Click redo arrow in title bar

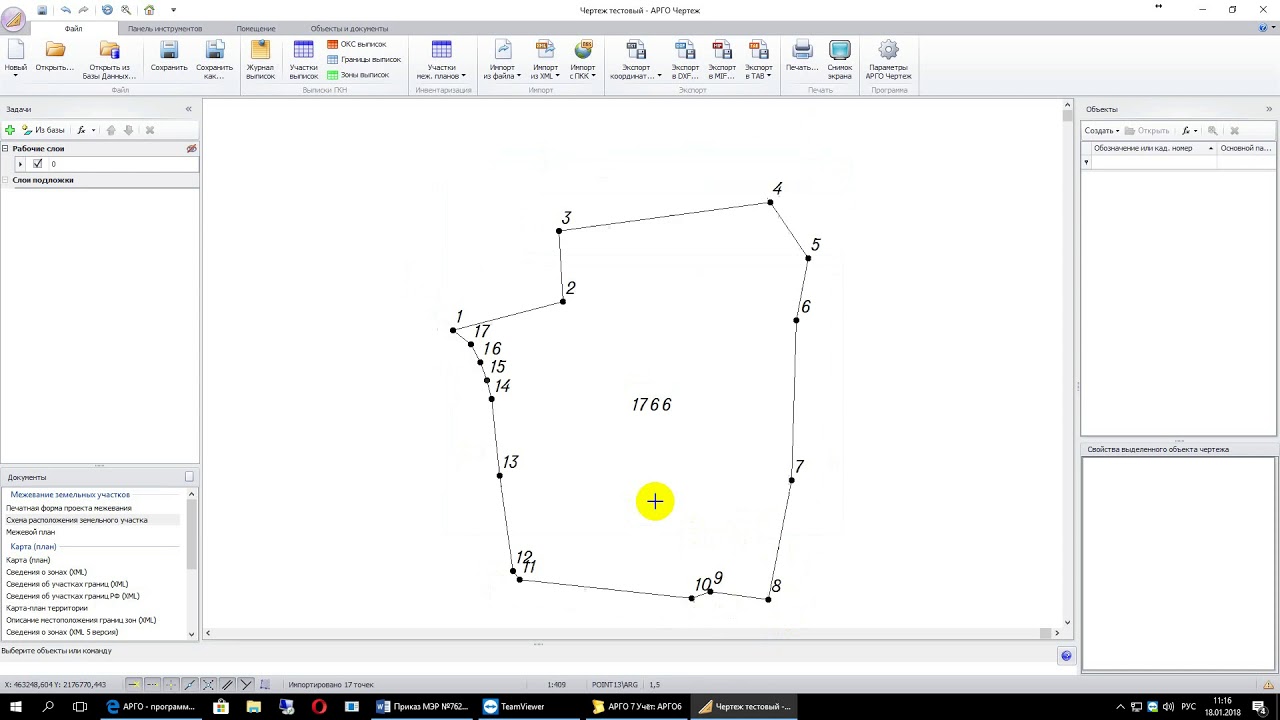pos(83,10)
